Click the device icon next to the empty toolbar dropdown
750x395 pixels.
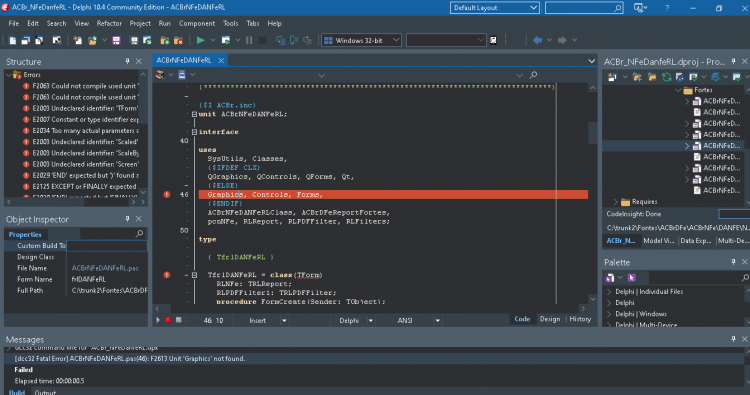coord(493,41)
